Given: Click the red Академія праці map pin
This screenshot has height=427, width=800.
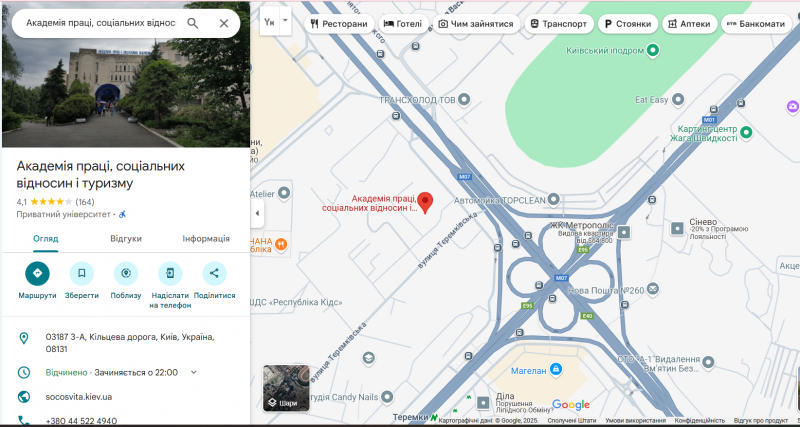Looking at the screenshot, I should 425,201.
